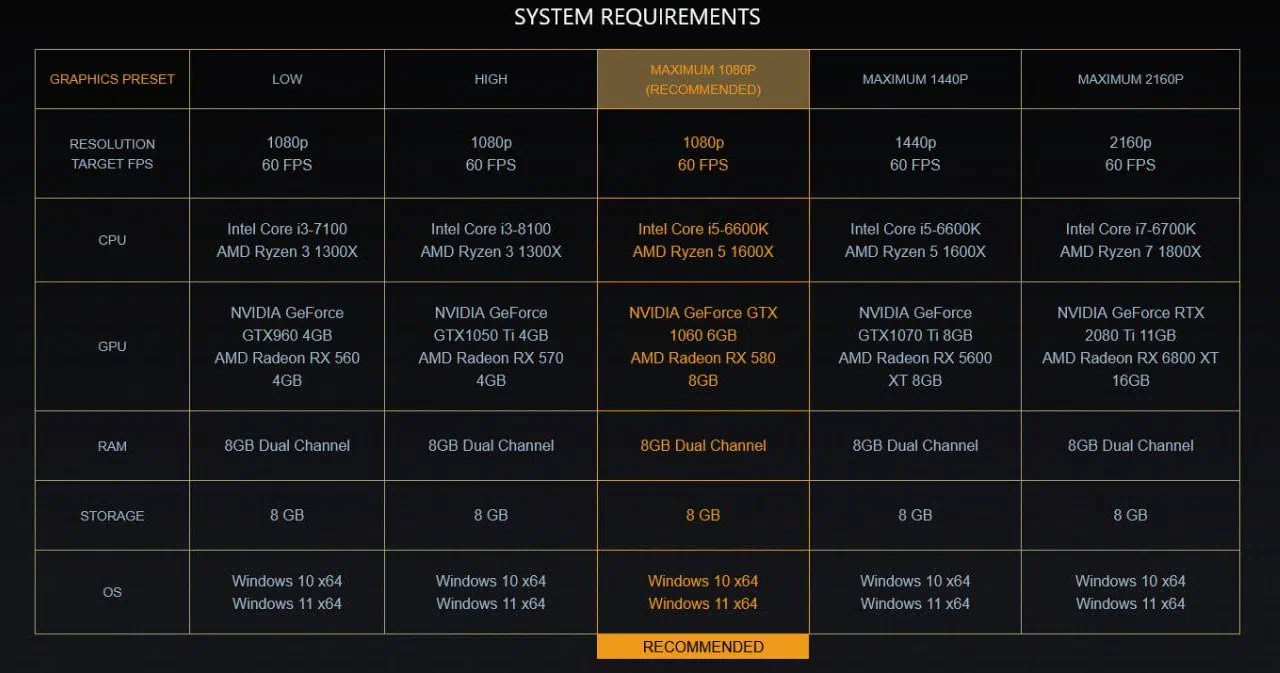1280x673 pixels.
Task: Click the orange RECOMMENDED banner below table
Action: (x=703, y=647)
